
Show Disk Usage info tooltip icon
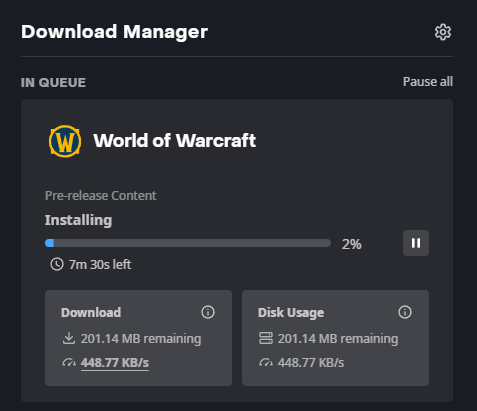(x=405, y=312)
